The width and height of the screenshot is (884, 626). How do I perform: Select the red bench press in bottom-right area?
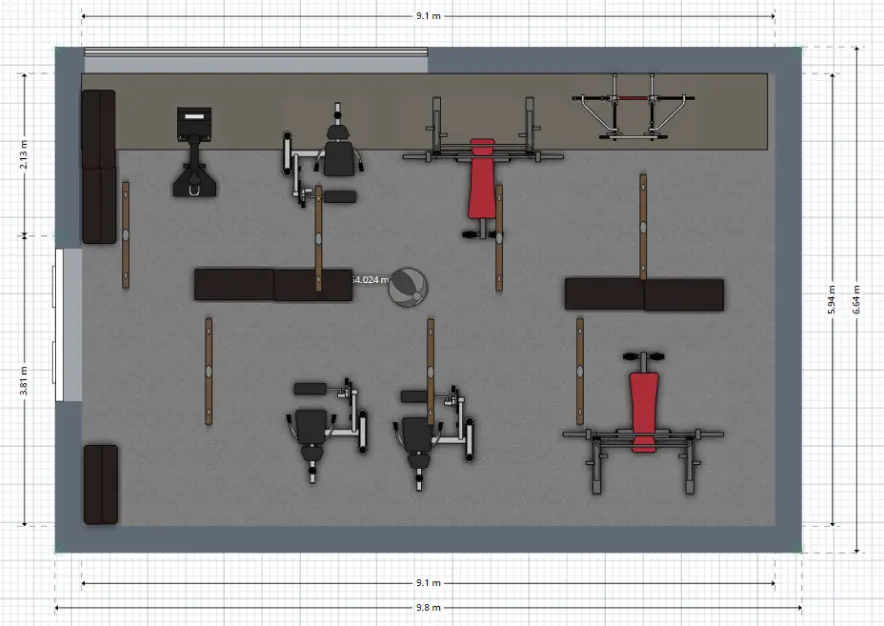coord(643,410)
